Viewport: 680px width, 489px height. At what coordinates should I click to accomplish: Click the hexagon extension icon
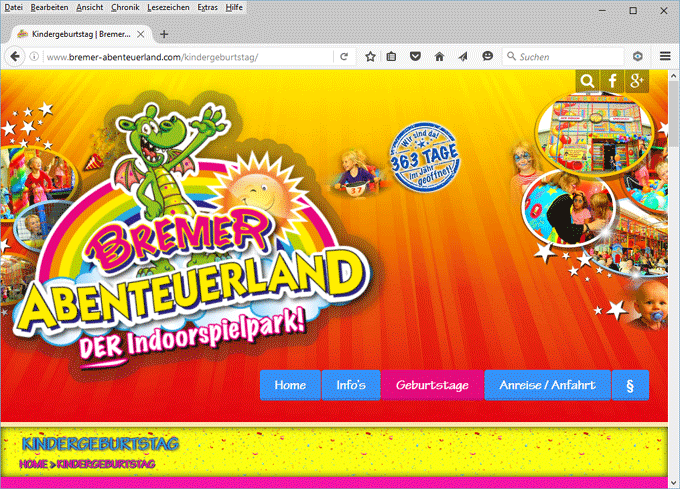638,56
